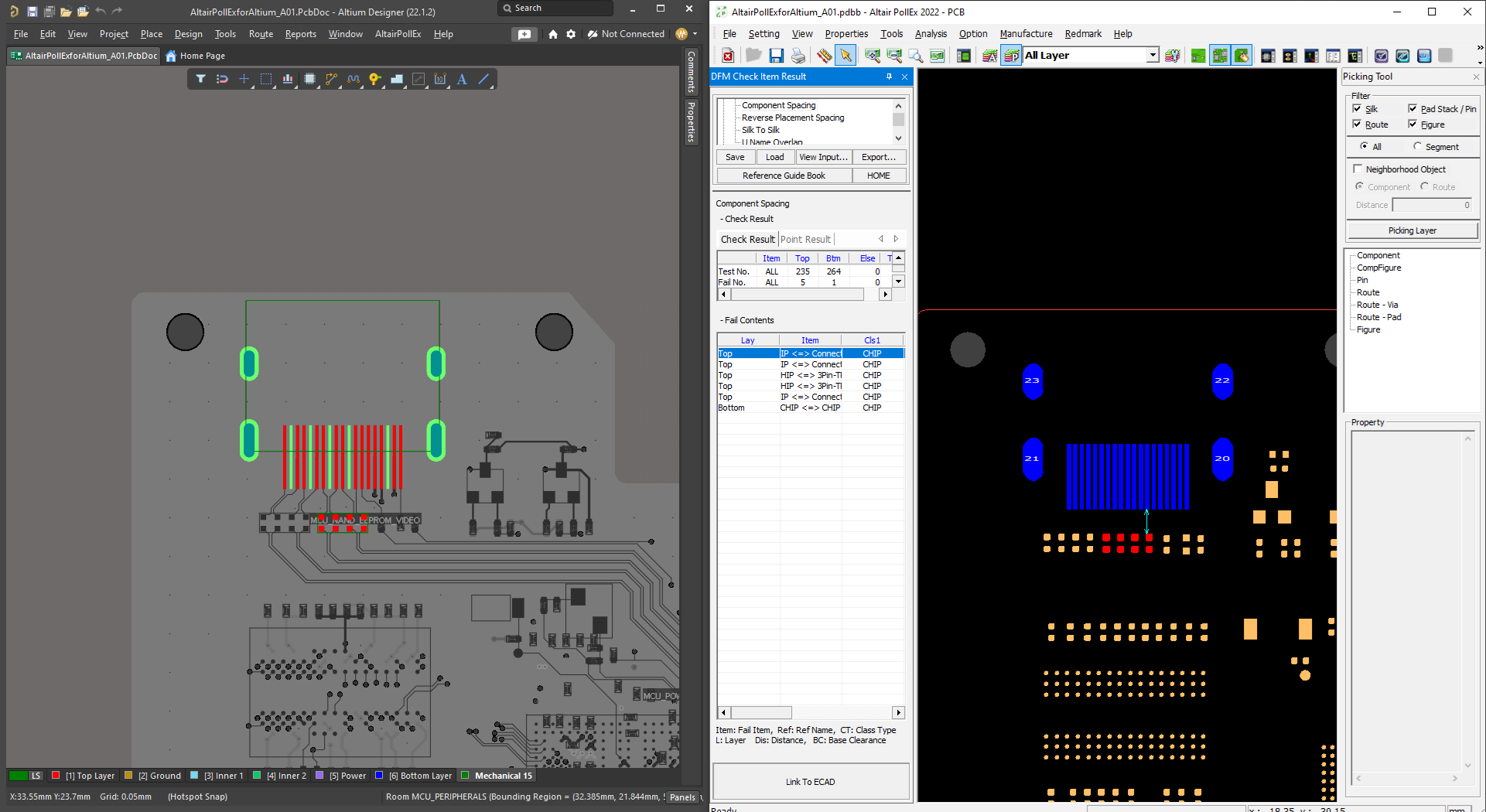1486x812 pixels.
Task: Click the zoom in icon in PollEx
Action: pos(873,56)
